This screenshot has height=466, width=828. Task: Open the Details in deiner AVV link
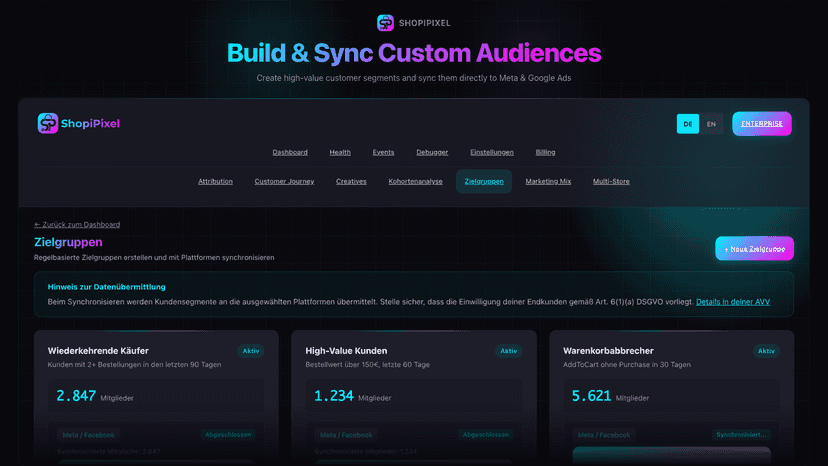tap(732, 302)
